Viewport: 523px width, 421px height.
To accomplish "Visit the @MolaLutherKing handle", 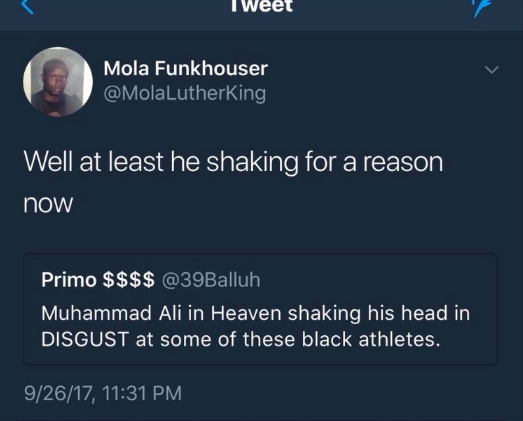I will click(x=184, y=93).
